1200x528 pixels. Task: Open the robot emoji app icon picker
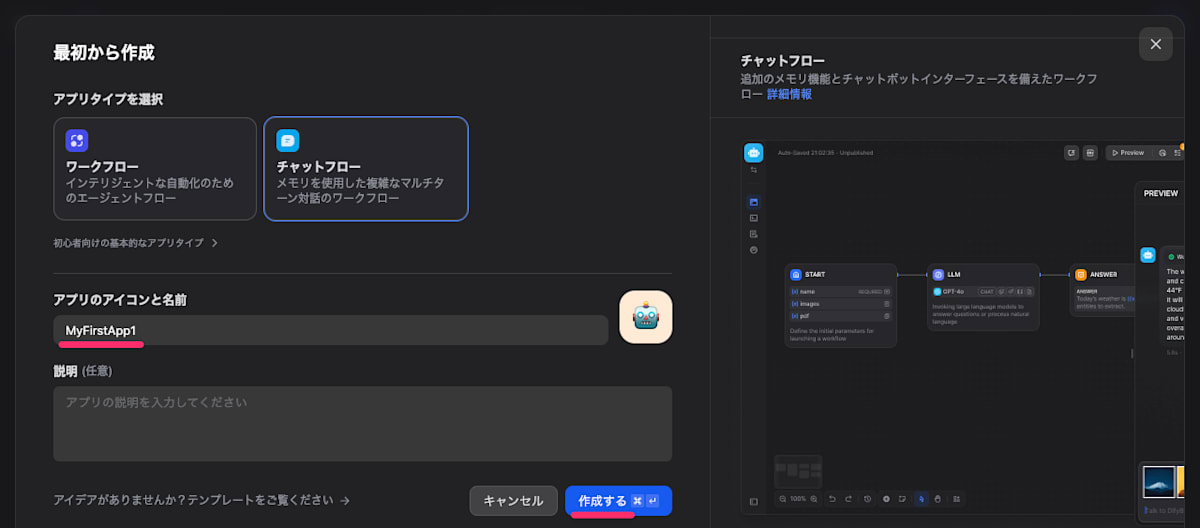[646, 317]
